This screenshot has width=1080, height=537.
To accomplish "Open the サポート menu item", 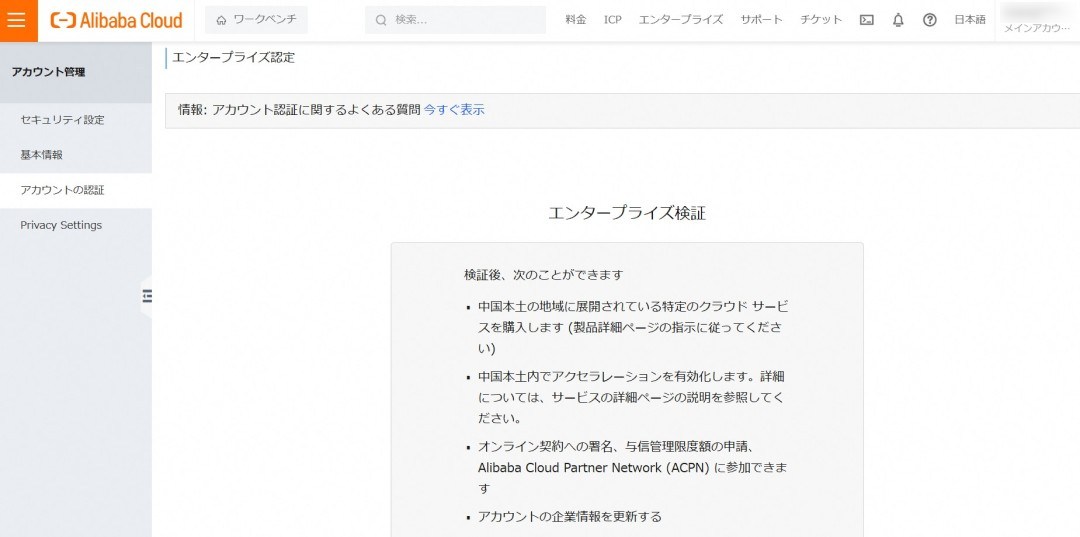I will [761, 20].
